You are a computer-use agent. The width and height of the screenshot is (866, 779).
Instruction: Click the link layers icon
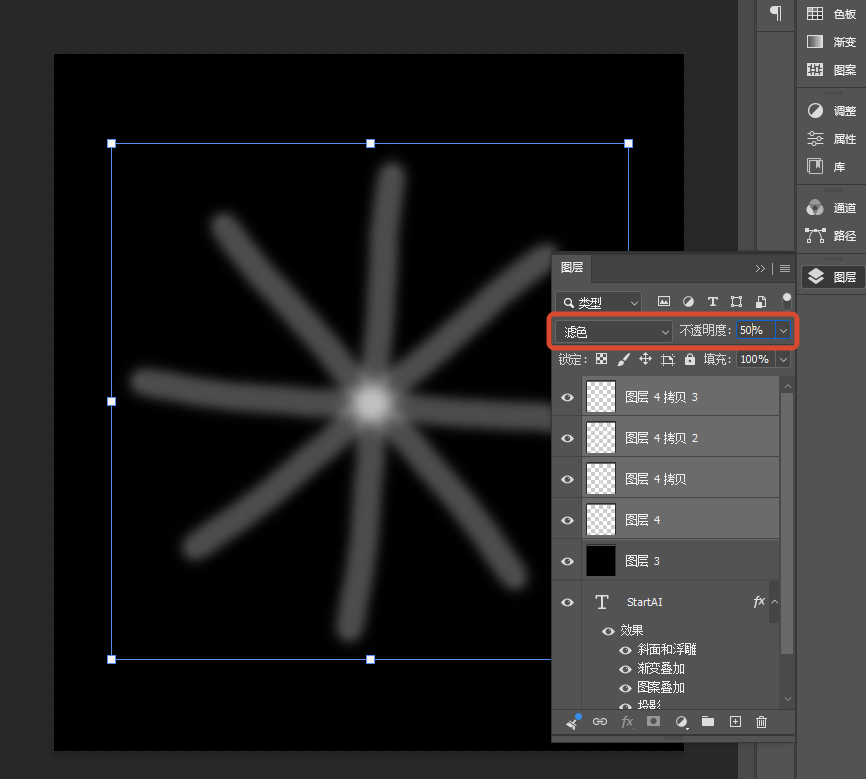click(x=600, y=722)
